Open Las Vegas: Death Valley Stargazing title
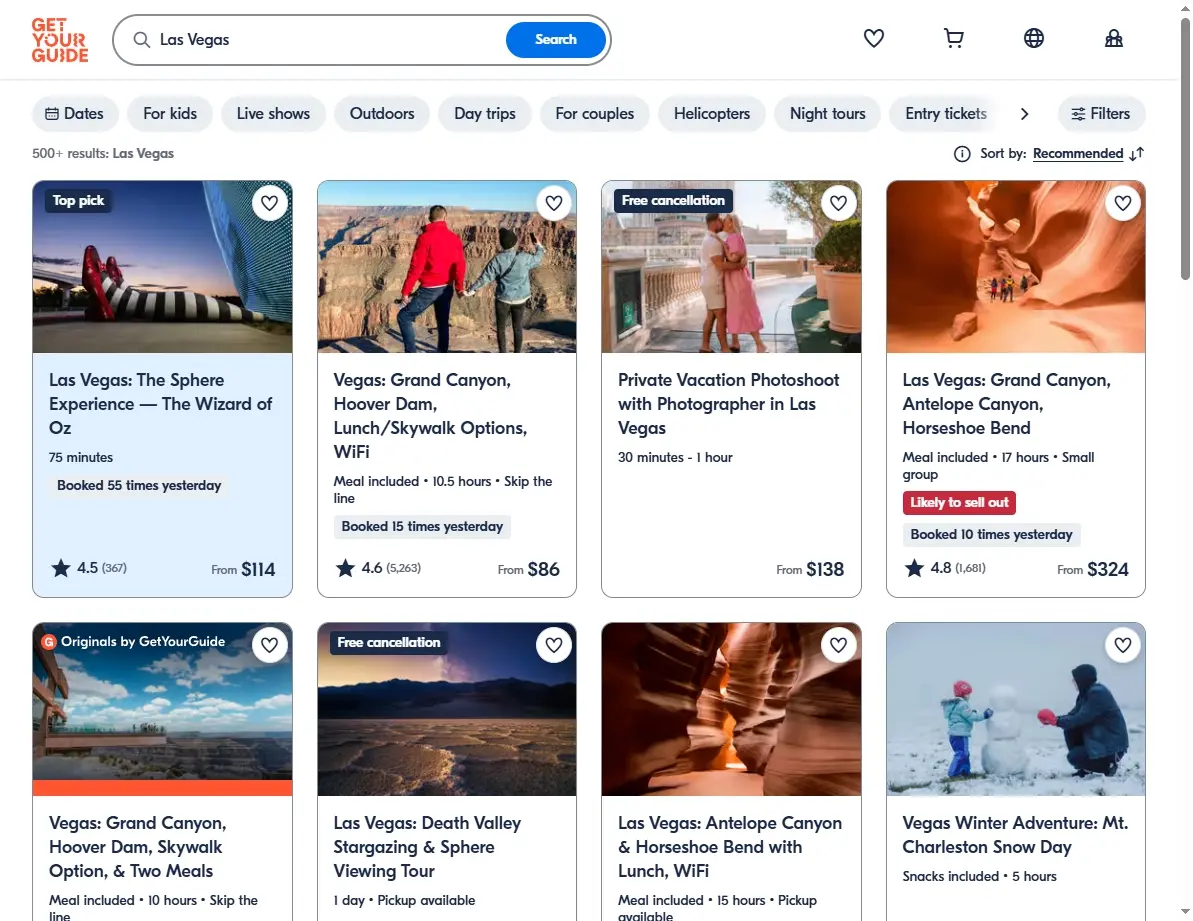Viewport: 1193px width, 921px height. pyautogui.click(x=427, y=846)
